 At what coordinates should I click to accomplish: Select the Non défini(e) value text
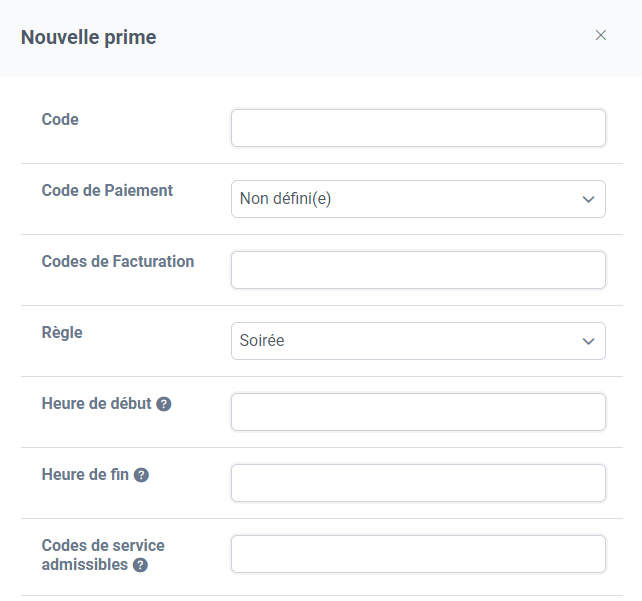(x=285, y=199)
